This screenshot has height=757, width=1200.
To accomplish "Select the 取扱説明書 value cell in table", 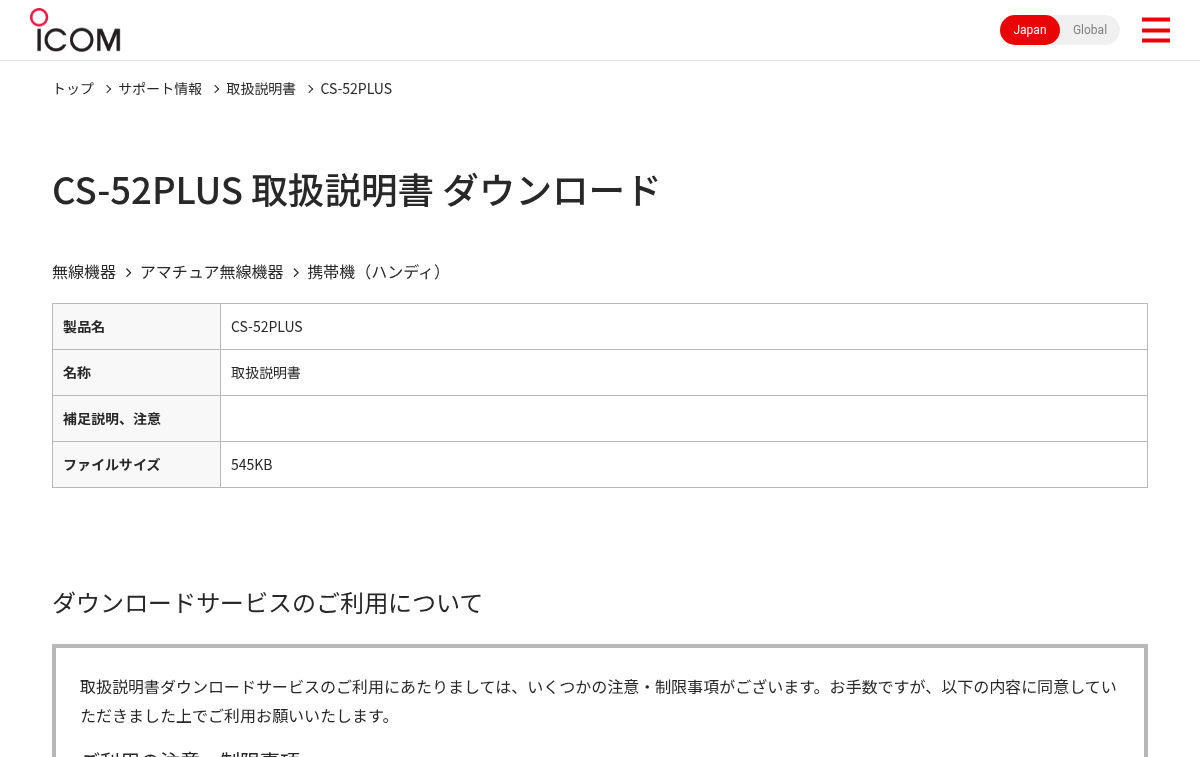I will coord(684,373).
